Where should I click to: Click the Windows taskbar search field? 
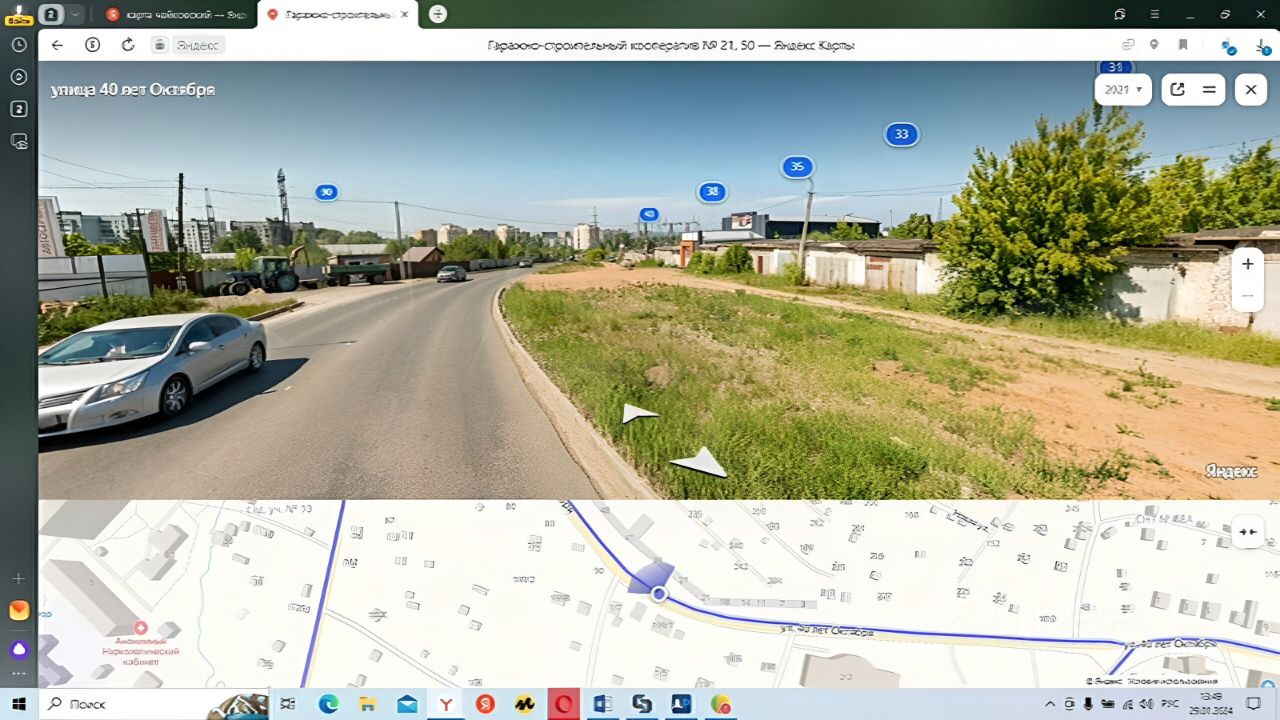[154, 704]
